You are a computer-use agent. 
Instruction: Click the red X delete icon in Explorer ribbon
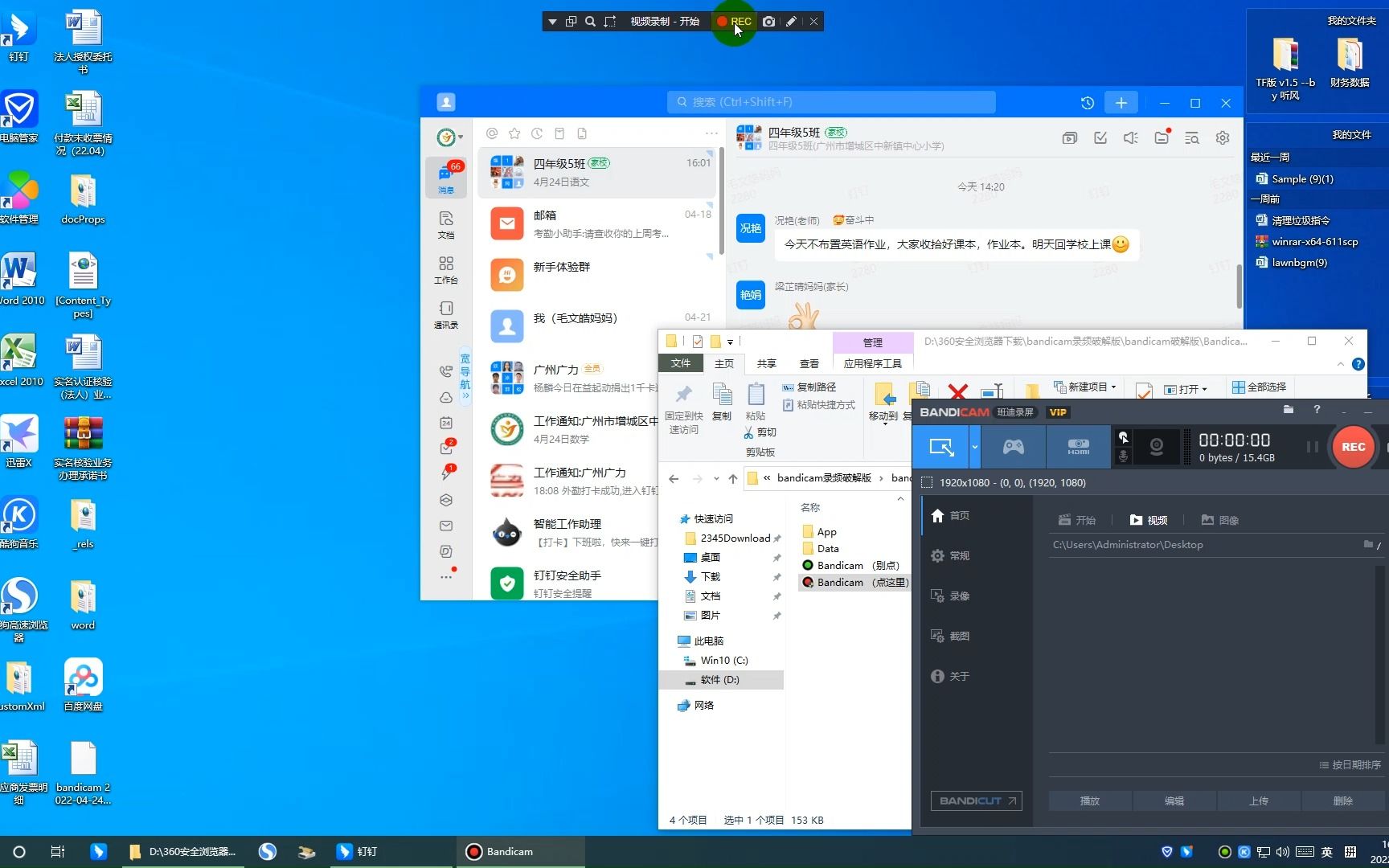[957, 391]
